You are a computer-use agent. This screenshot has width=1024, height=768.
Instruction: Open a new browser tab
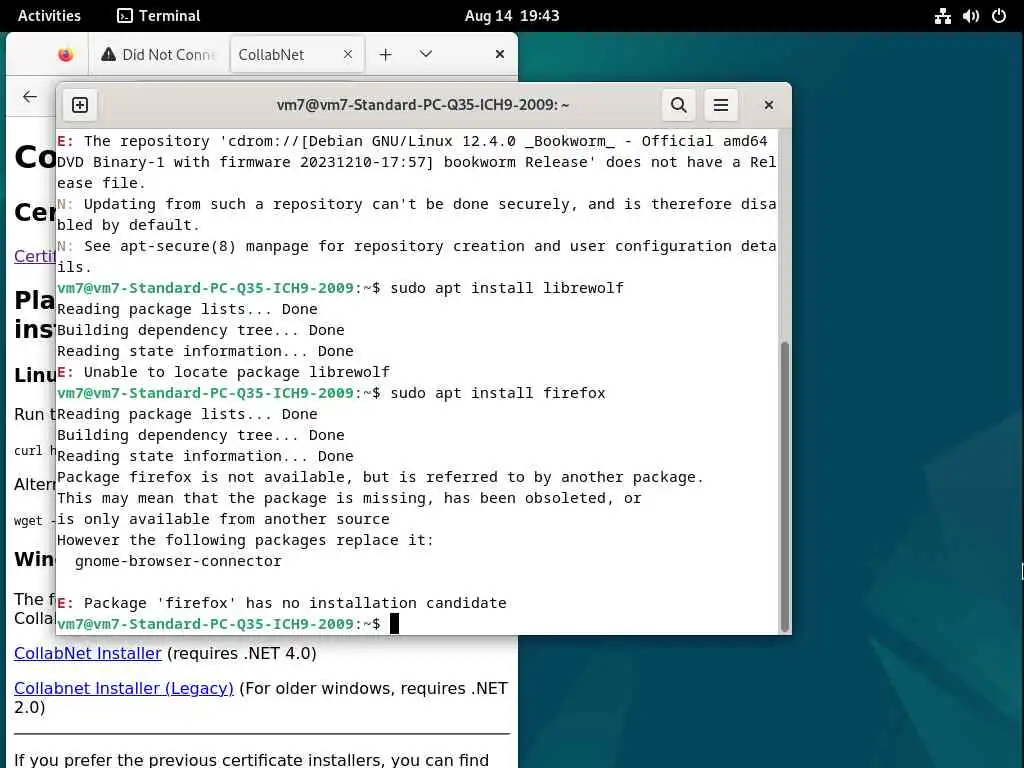[x=385, y=55]
